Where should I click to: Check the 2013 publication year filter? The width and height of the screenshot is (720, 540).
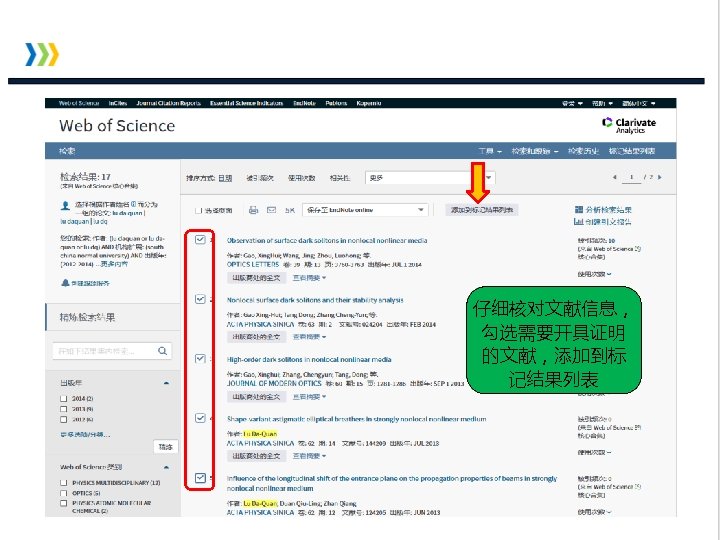(64, 409)
